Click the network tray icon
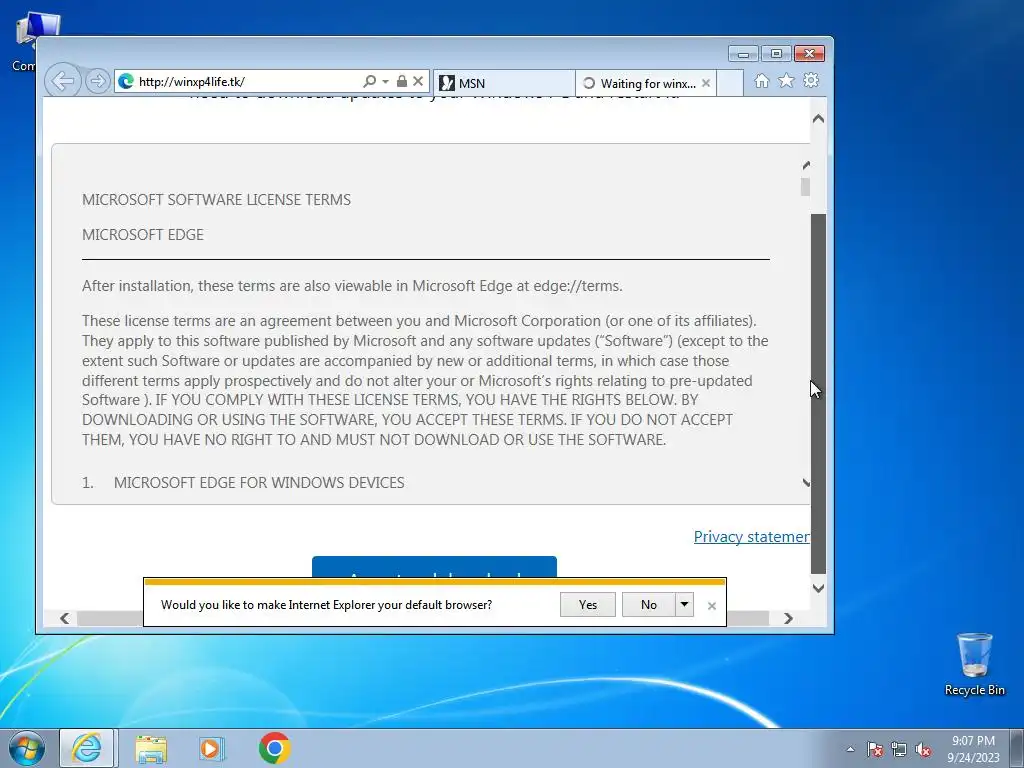1024x768 pixels. pyautogui.click(x=899, y=749)
